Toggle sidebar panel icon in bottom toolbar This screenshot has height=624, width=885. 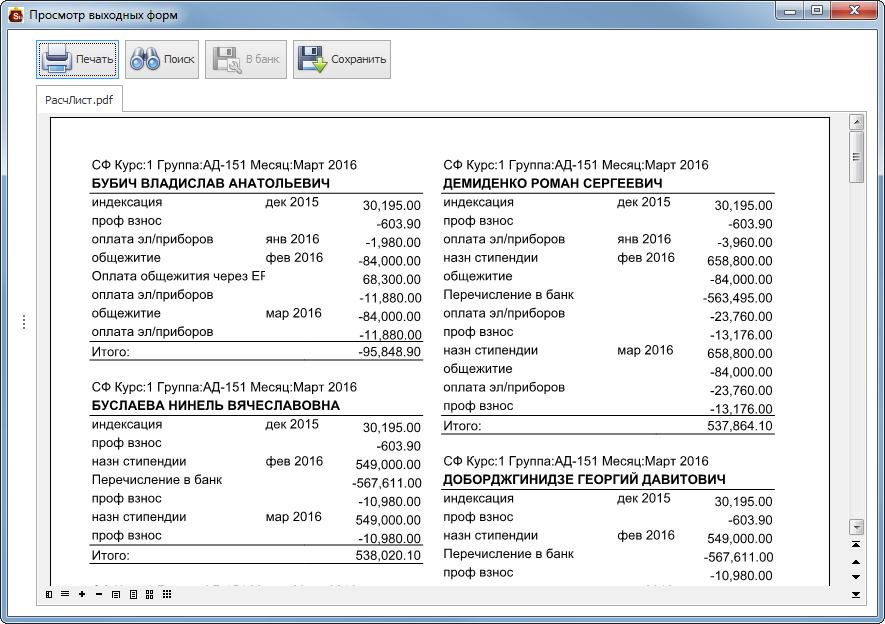point(49,594)
